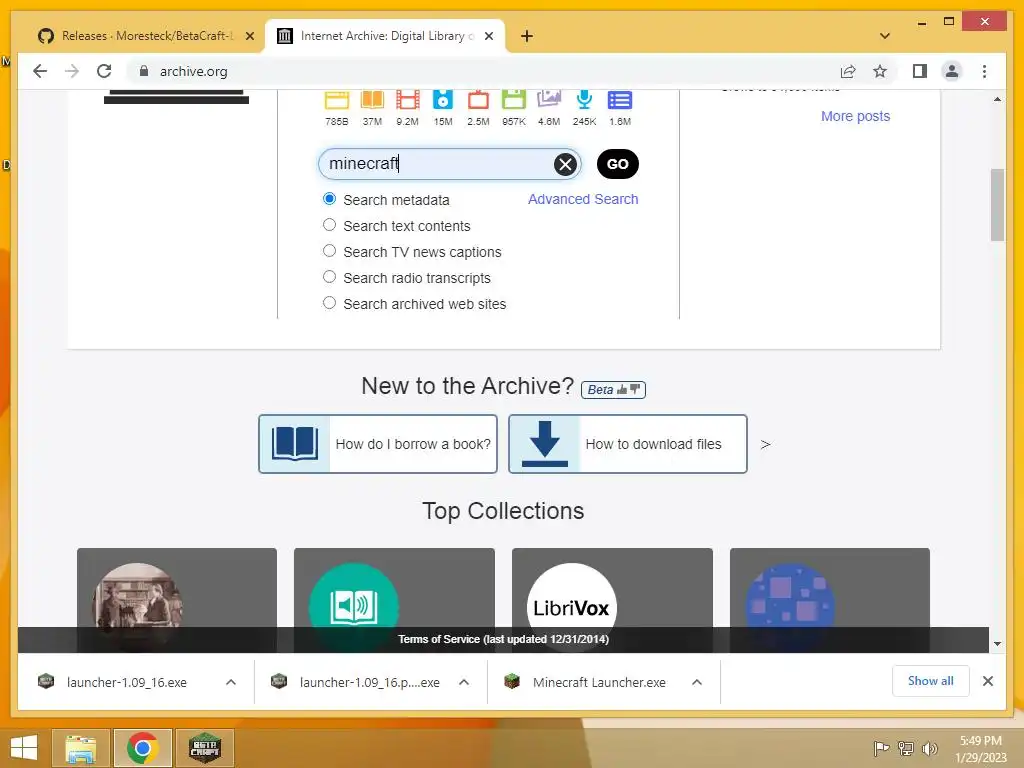Open File Explorer from the taskbar
This screenshot has width=1024, height=768.
81,748
